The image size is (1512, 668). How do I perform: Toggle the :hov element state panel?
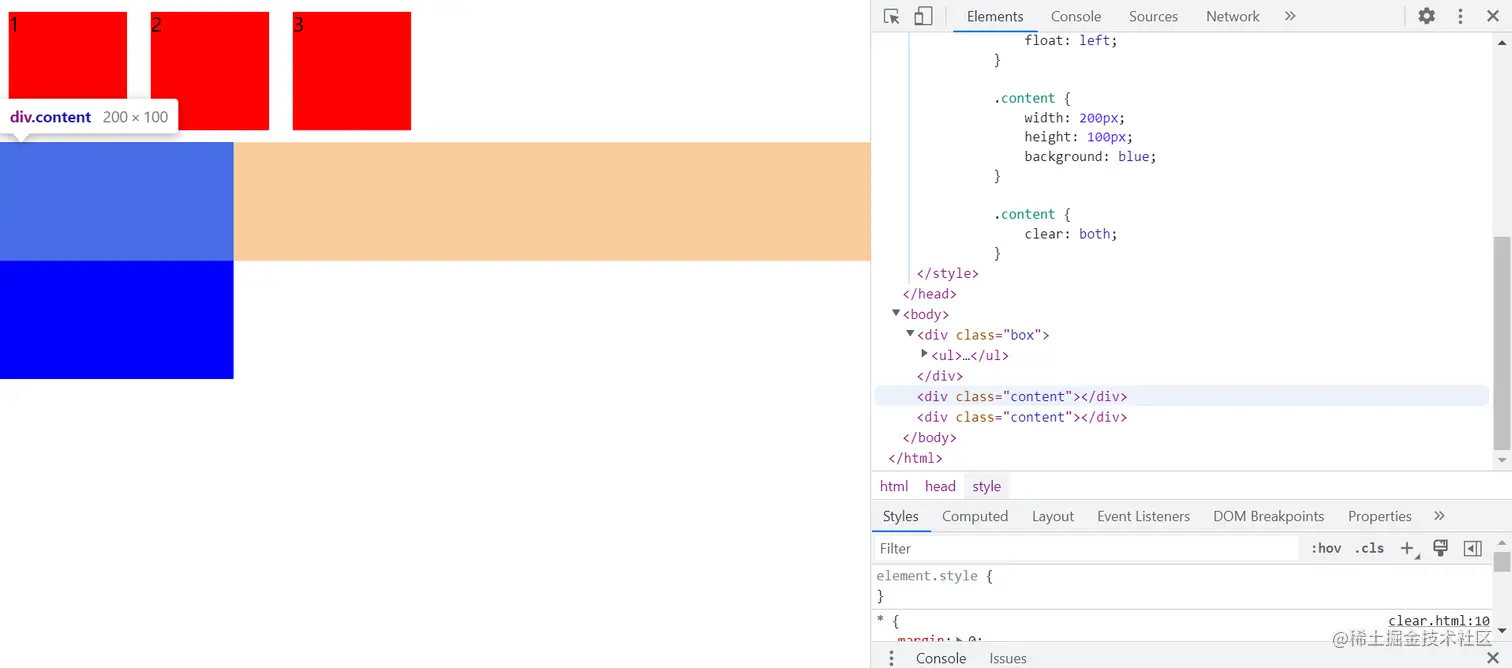(1326, 548)
